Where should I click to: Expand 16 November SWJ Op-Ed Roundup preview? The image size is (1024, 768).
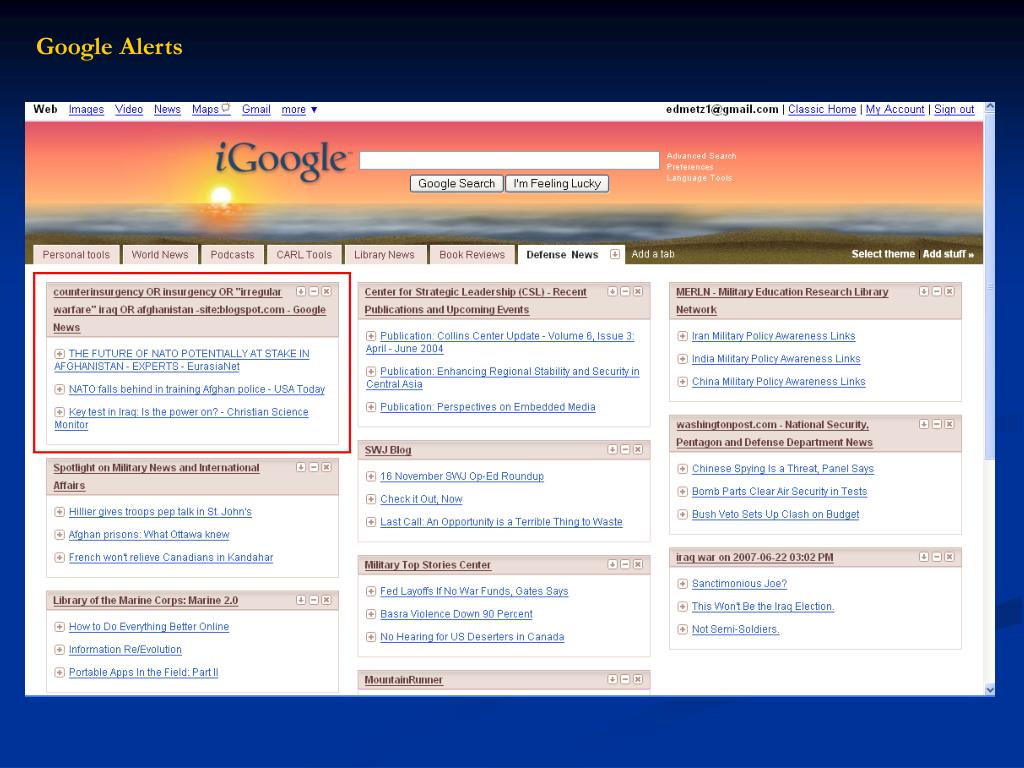[x=371, y=476]
